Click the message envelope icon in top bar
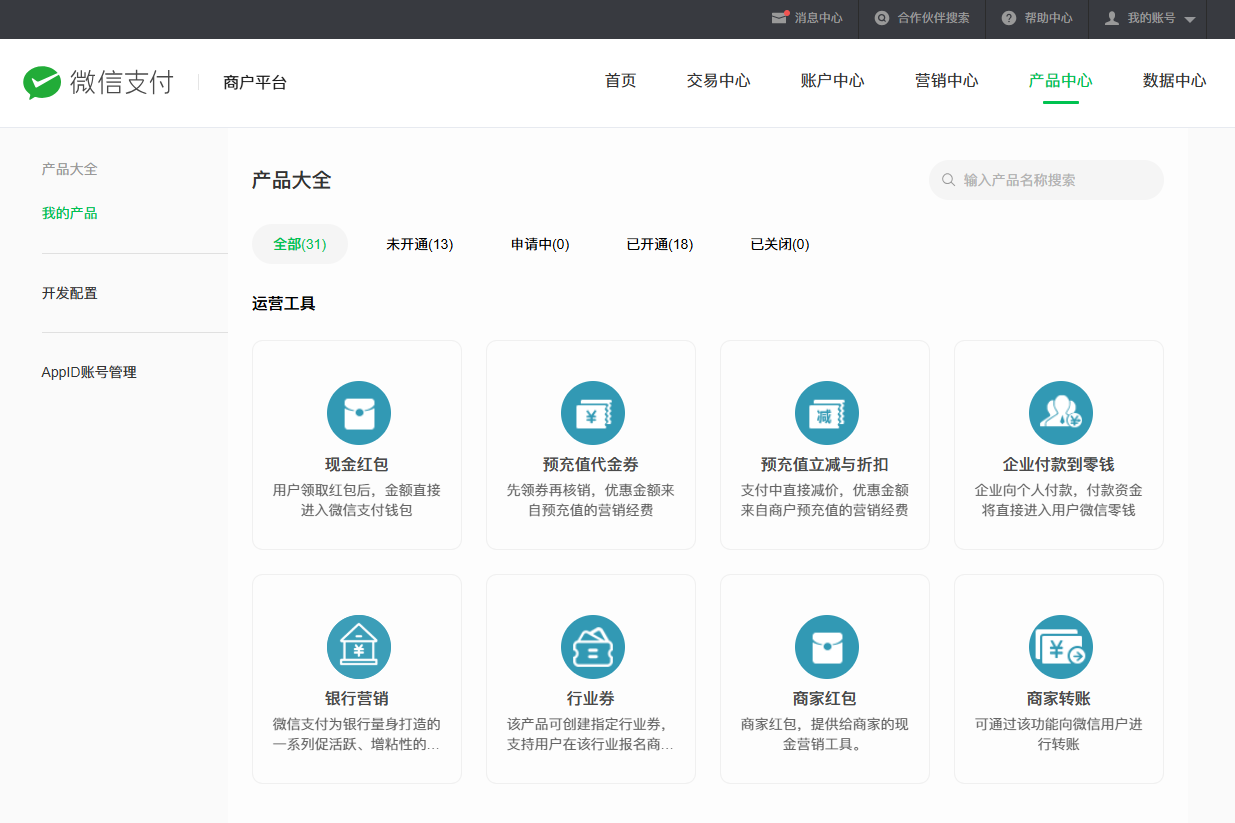Image resolution: width=1235 pixels, height=823 pixels. click(x=780, y=18)
